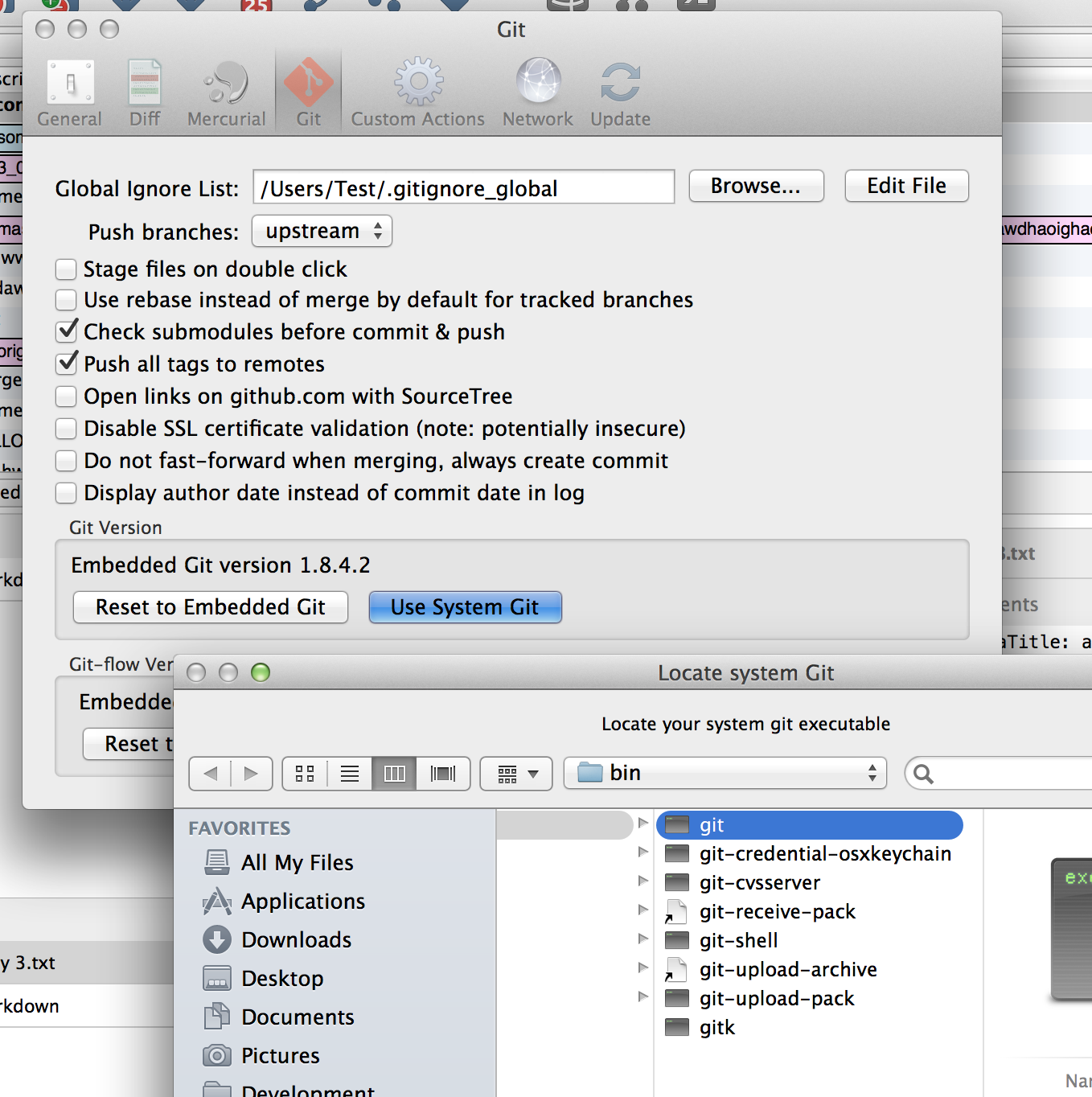Screen dimensions: 1092x1097
Task: Open the Custom Actions gear icon
Action: [x=418, y=81]
